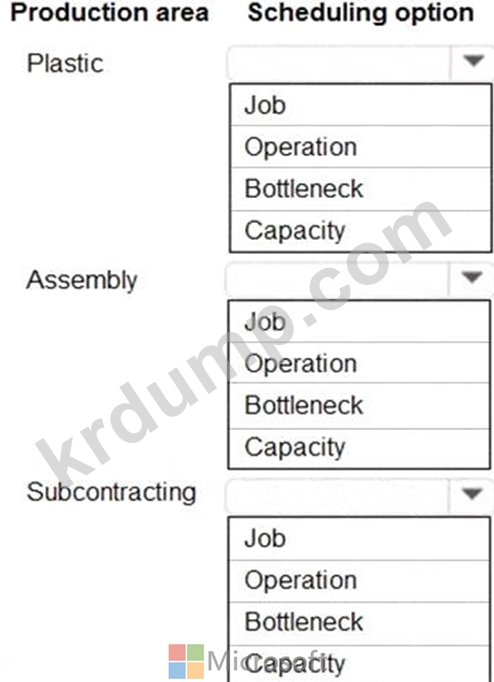
Task: Select Job option for Plastic
Action: (x=360, y=105)
